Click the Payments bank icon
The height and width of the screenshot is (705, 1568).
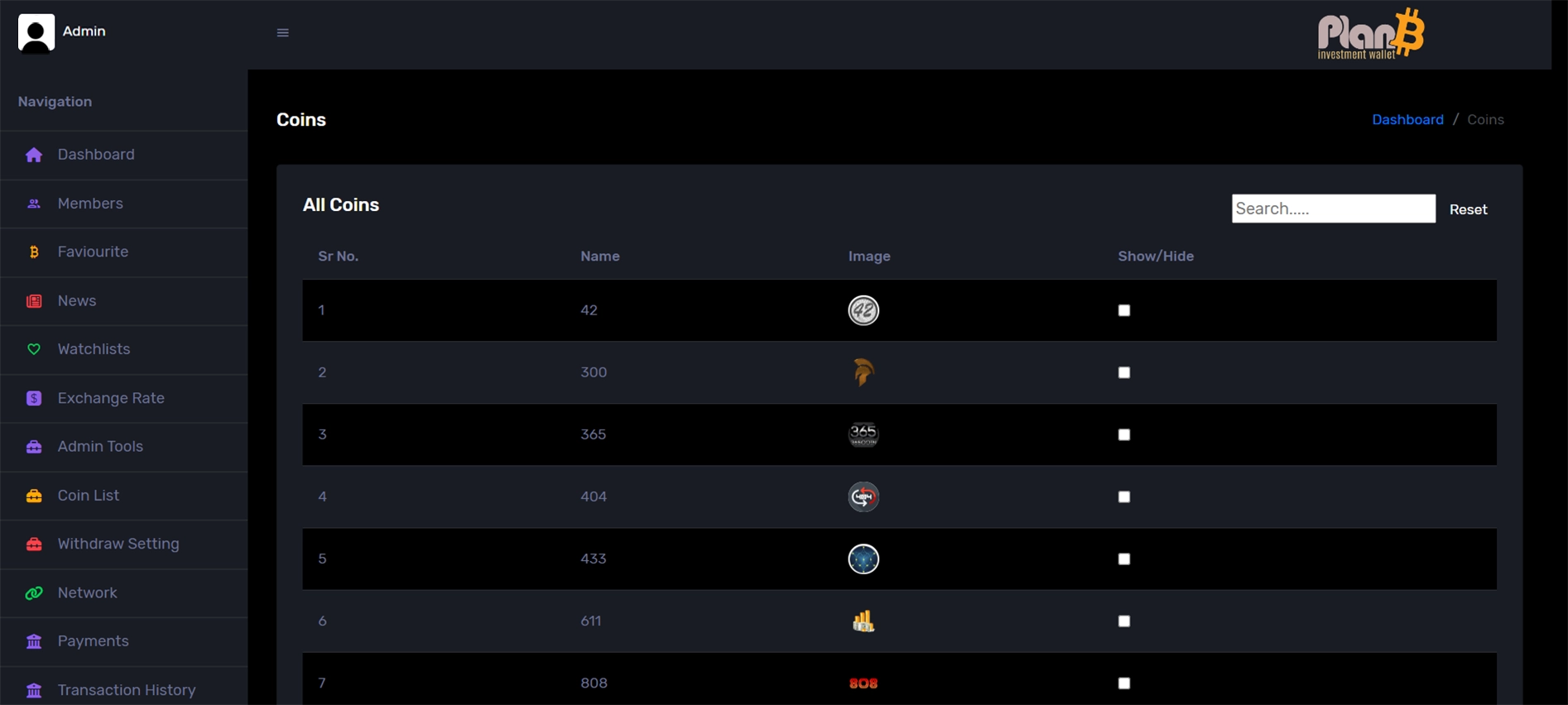34,641
